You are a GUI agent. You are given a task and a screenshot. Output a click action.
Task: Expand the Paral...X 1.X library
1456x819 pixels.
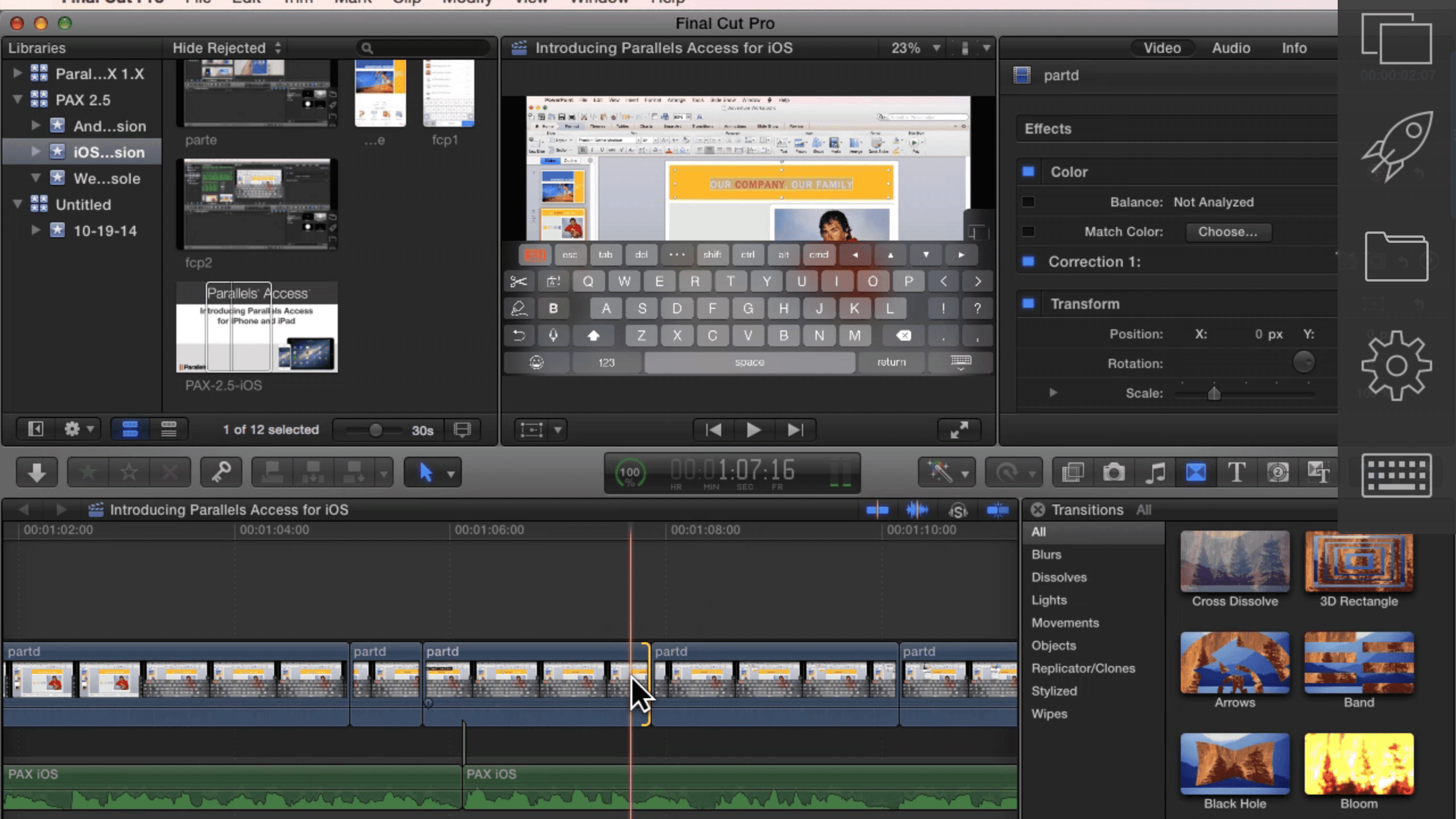tap(17, 73)
